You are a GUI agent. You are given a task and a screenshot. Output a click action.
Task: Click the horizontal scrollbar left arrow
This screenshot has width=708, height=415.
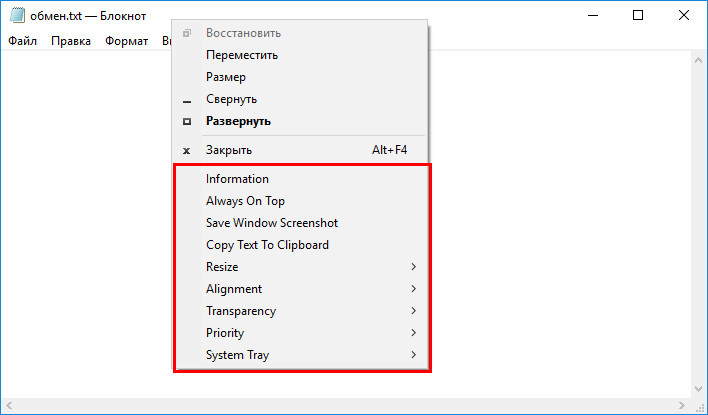coord(9,406)
